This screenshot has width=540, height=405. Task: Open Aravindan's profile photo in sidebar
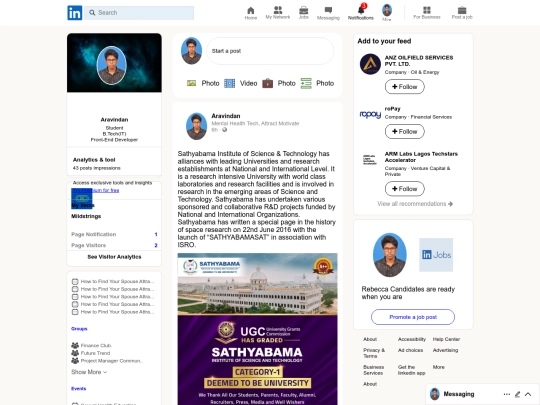click(x=111, y=65)
